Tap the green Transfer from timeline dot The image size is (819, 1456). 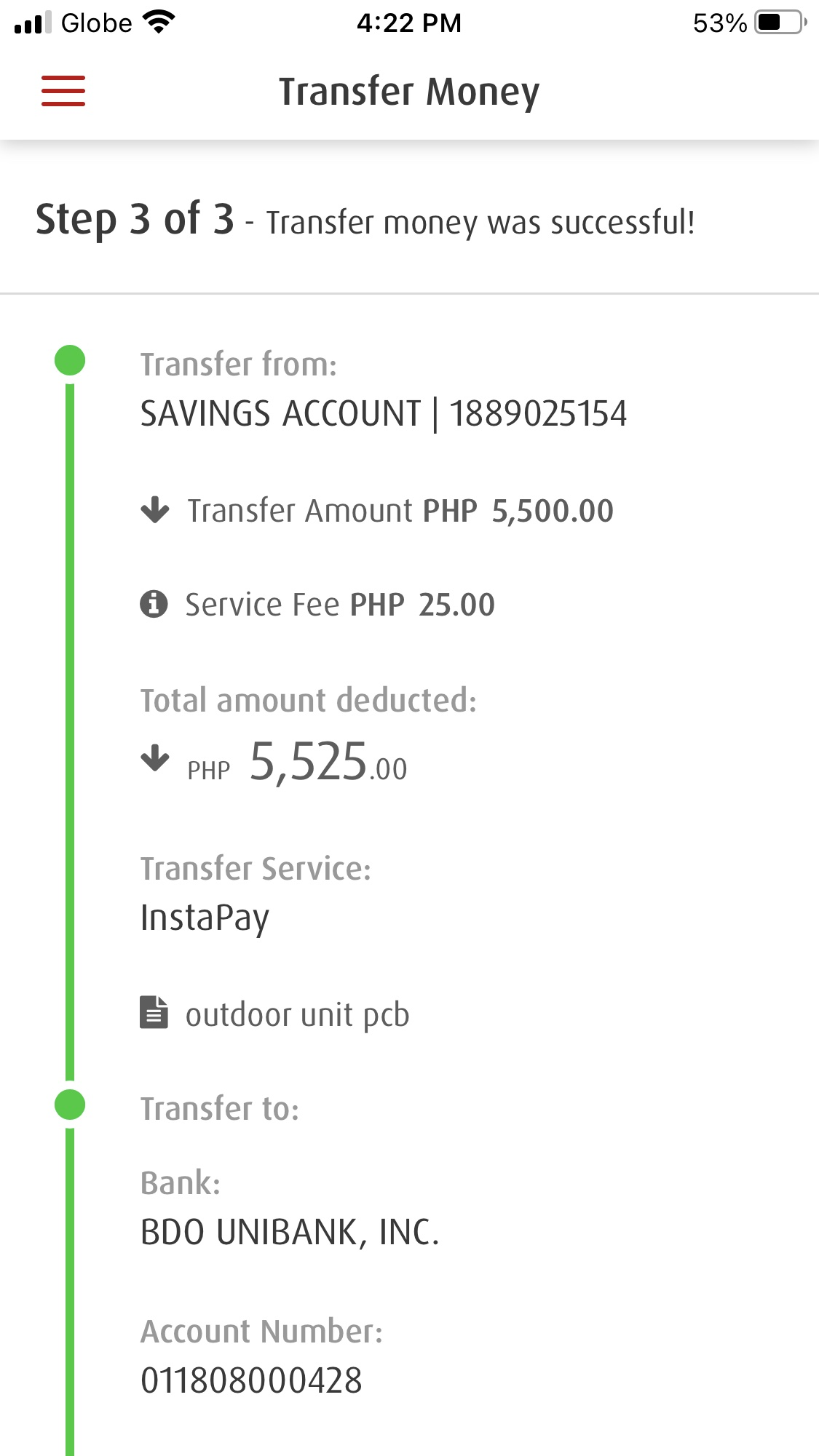coord(70,360)
